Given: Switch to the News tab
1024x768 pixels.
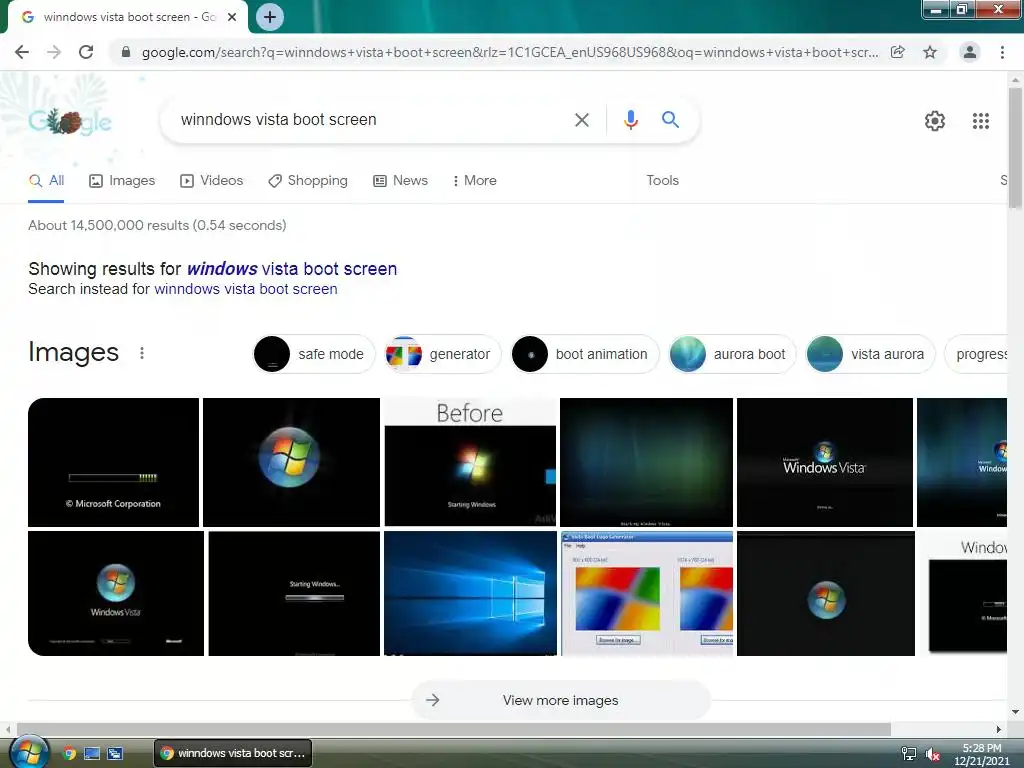Looking at the screenshot, I should pos(400,181).
